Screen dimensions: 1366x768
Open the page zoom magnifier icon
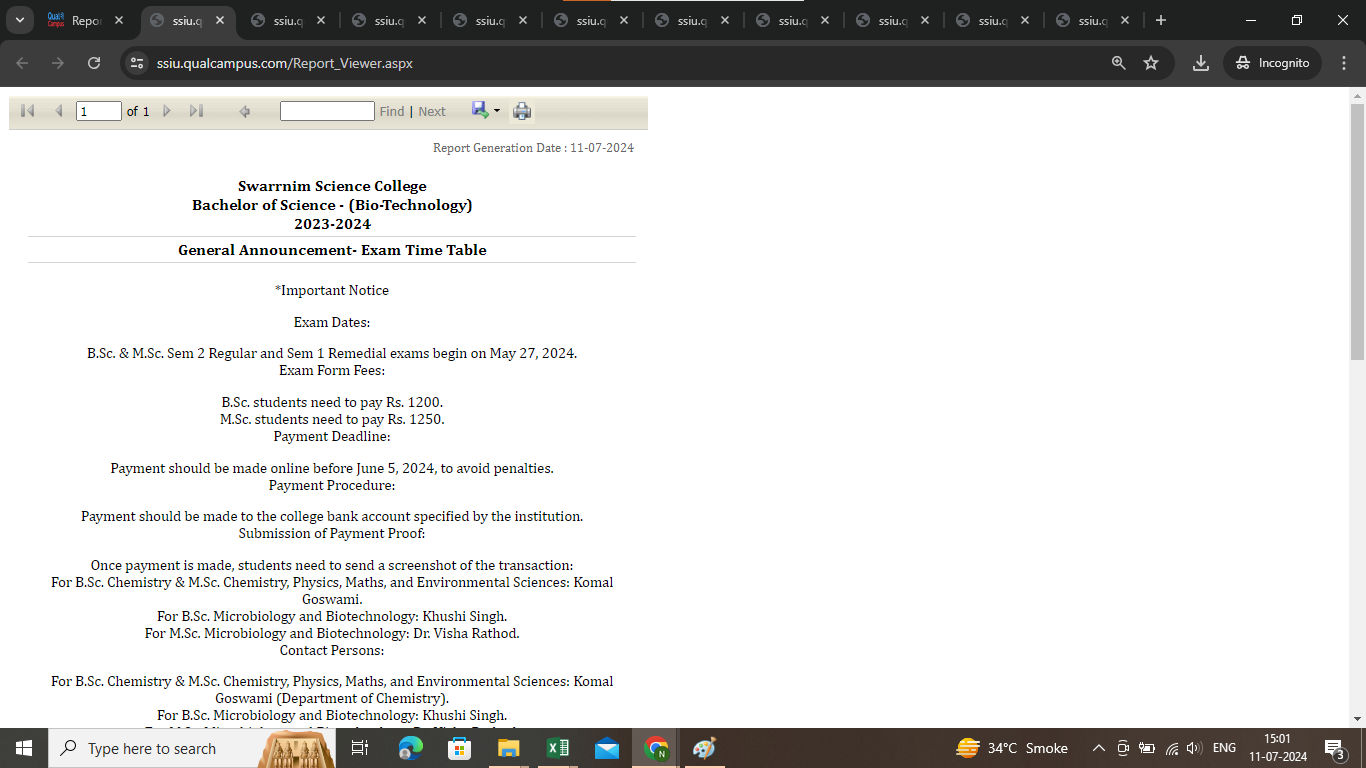pyautogui.click(x=1119, y=63)
